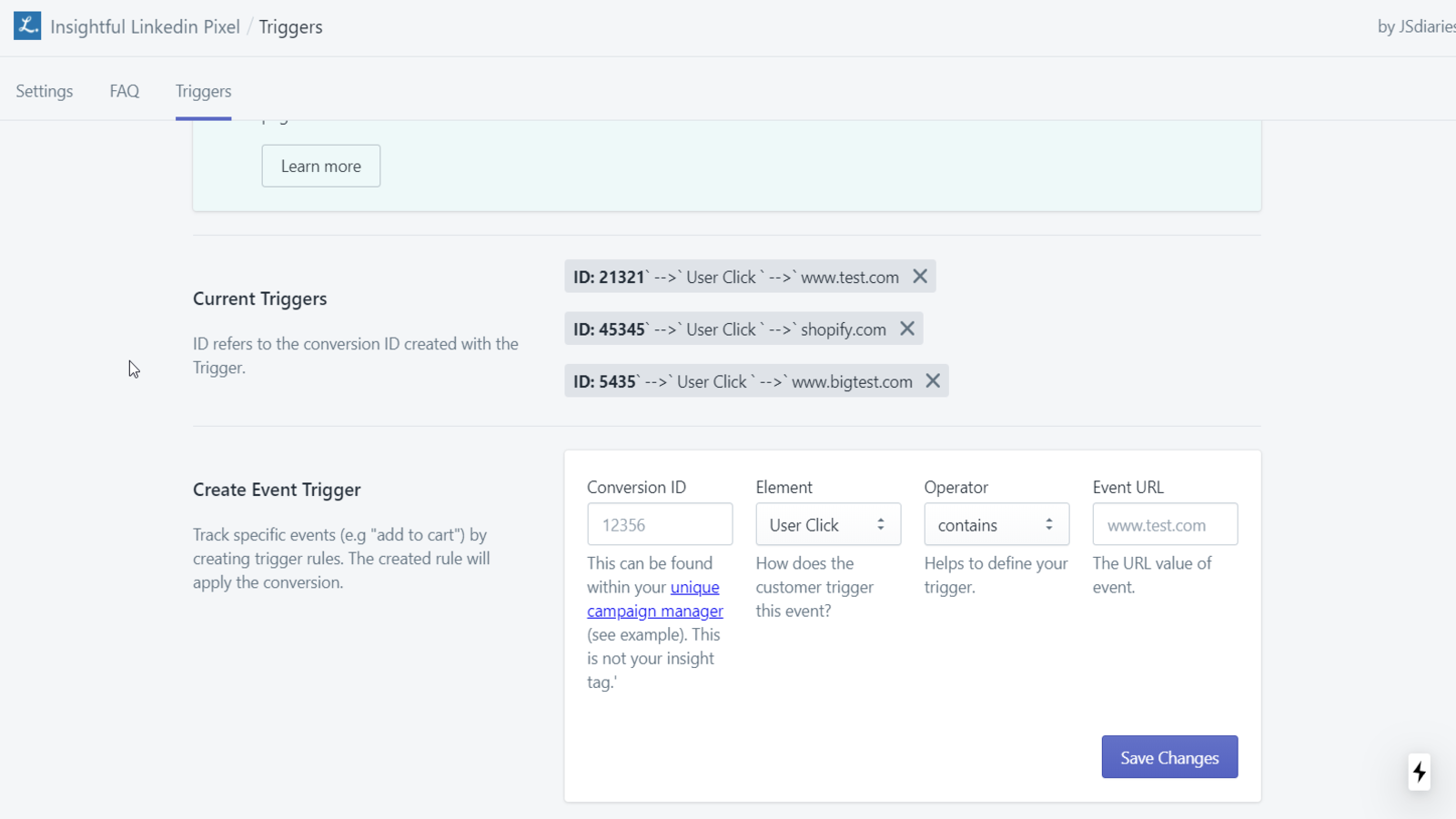Click into the Event URL field
1456x819 pixels.
point(1165,524)
